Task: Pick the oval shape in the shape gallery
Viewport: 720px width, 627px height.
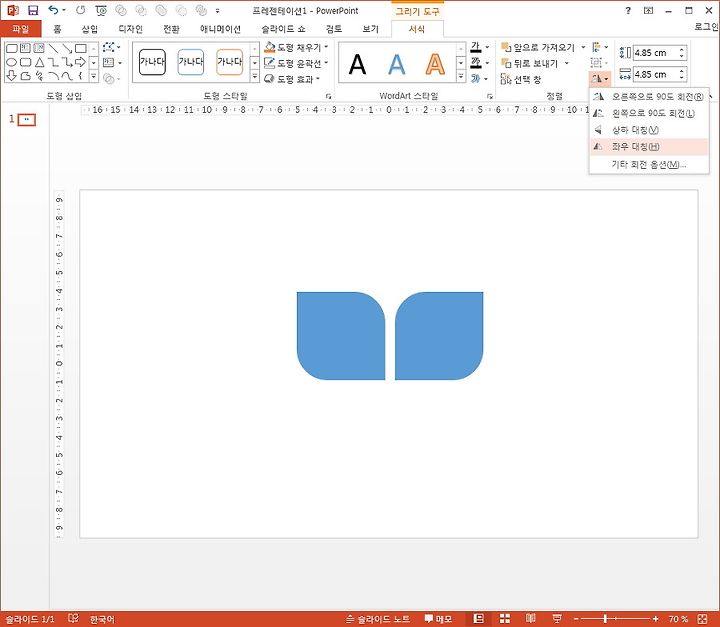Action: click(12, 62)
